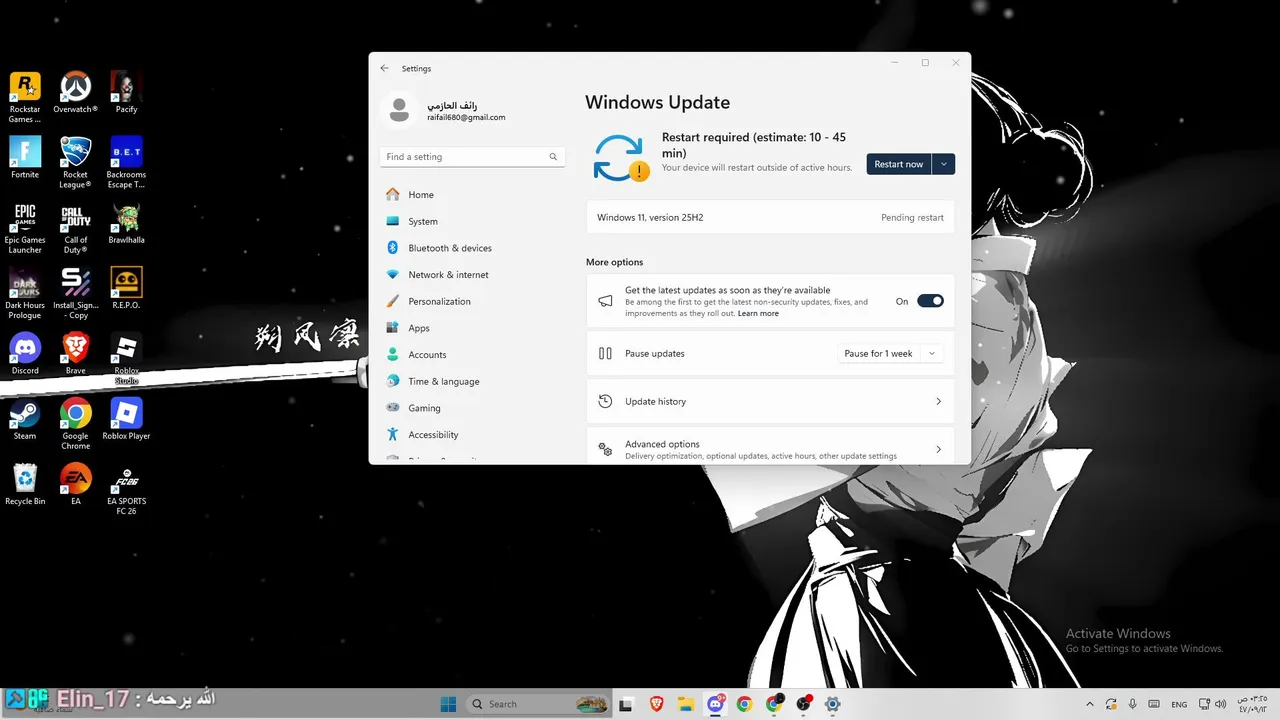1280x720 pixels.
Task: Click the Rockstar Games desktop icon
Action: [25, 97]
